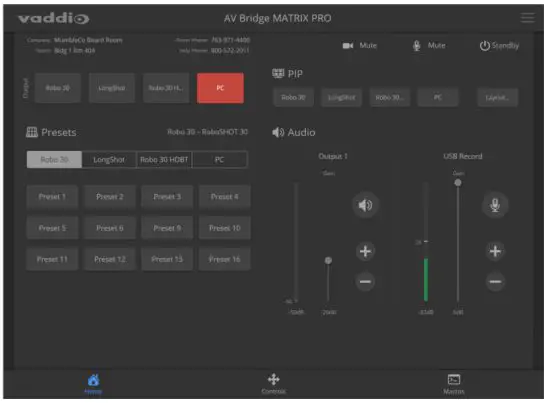Select LongShot output source button
Screen dimensions: 550x403
tap(112, 88)
